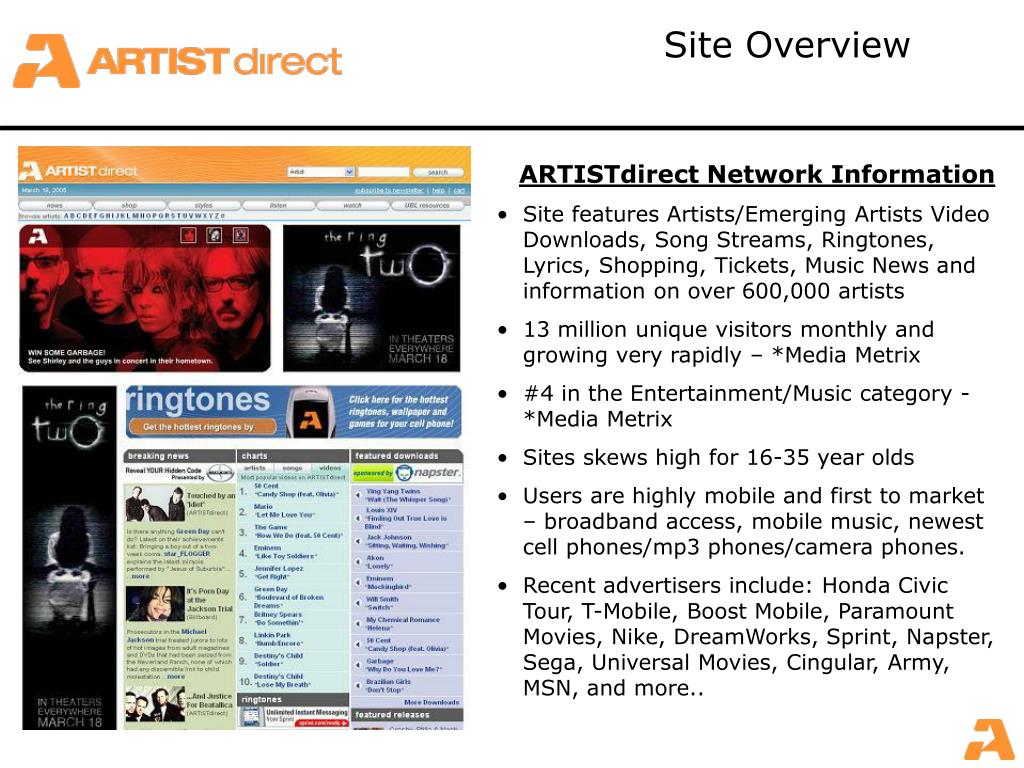Click the white A logo on Garbage banner
The image size is (1024, 768).
[37, 236]
